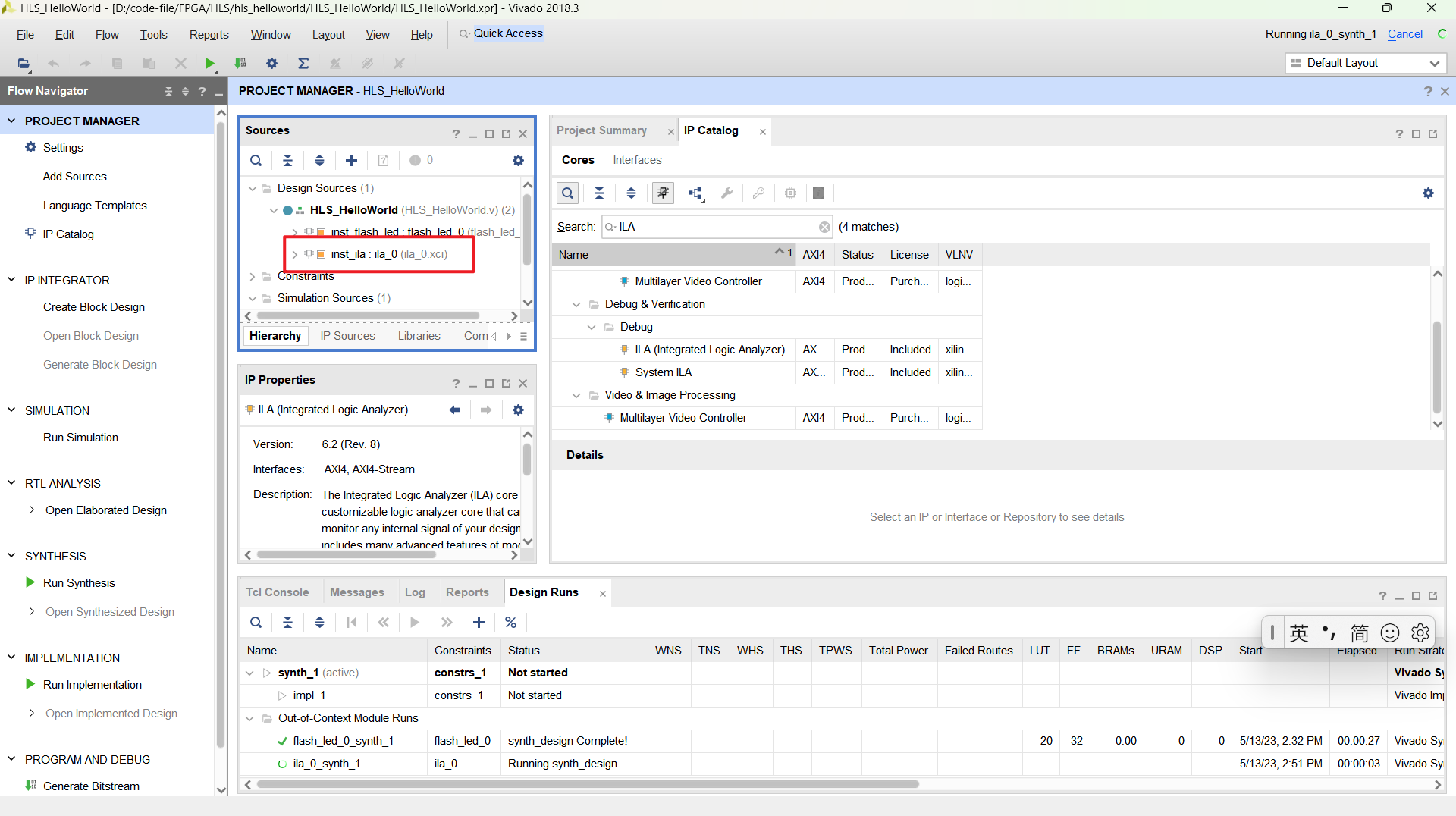
Task: Collapse all in the Flow Navigator header
Action: (168, 91)
